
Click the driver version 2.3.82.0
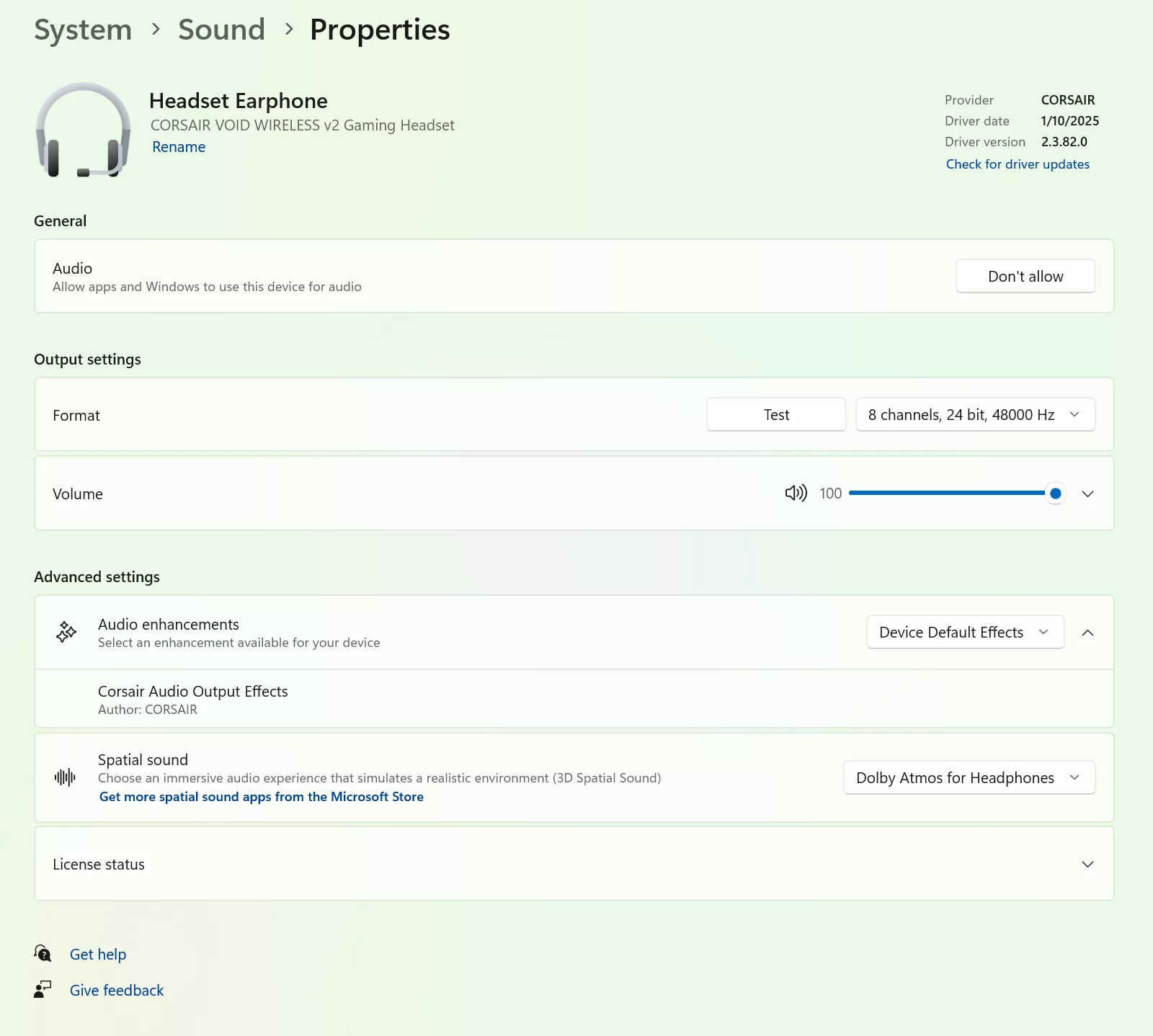[1064, 142]
